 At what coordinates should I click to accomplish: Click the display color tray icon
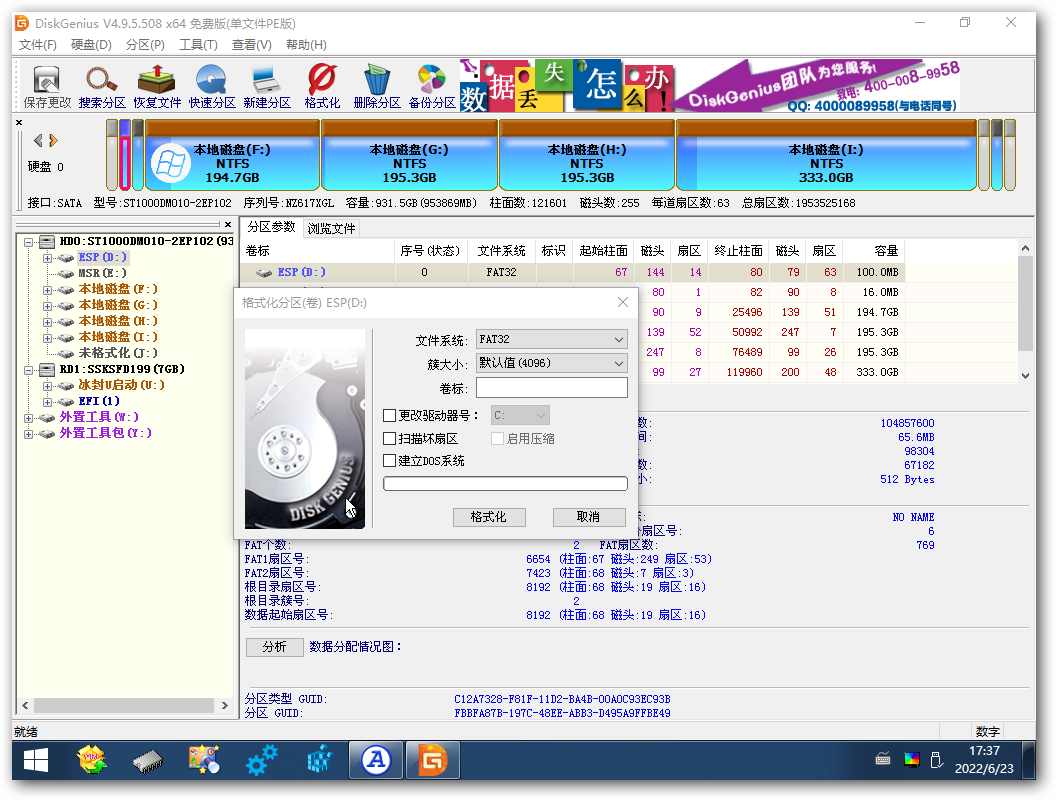[911, 760]
